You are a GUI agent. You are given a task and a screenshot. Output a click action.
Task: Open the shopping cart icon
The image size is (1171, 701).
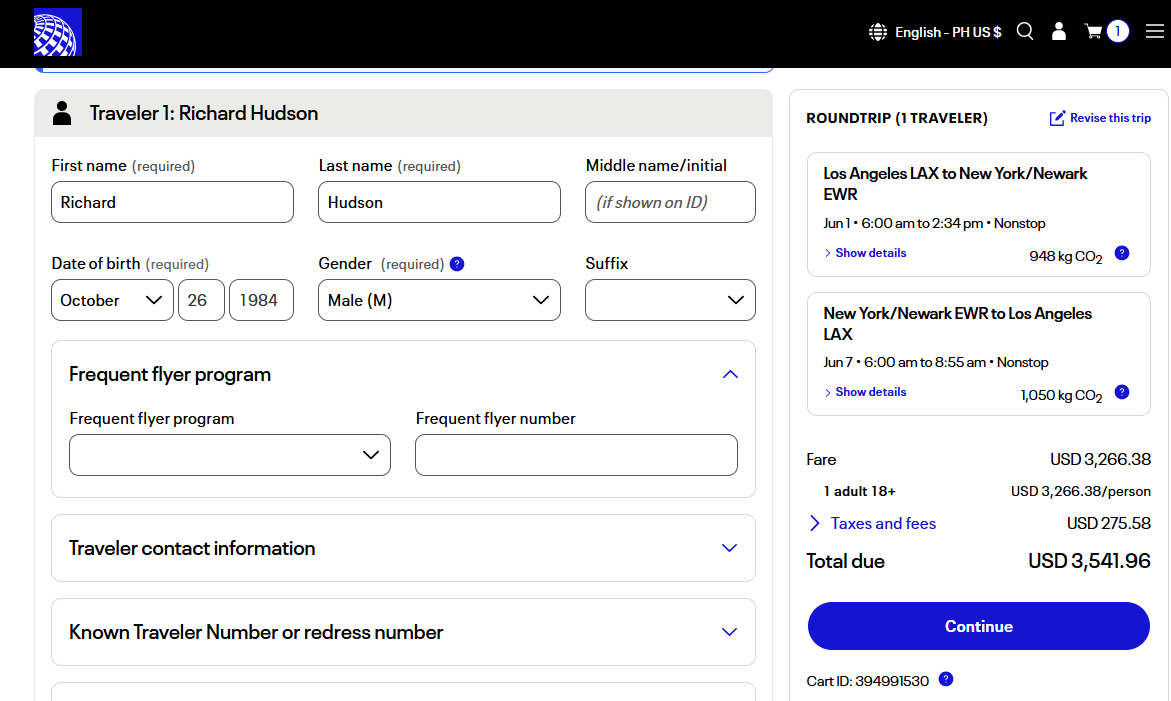(1093, 31)
